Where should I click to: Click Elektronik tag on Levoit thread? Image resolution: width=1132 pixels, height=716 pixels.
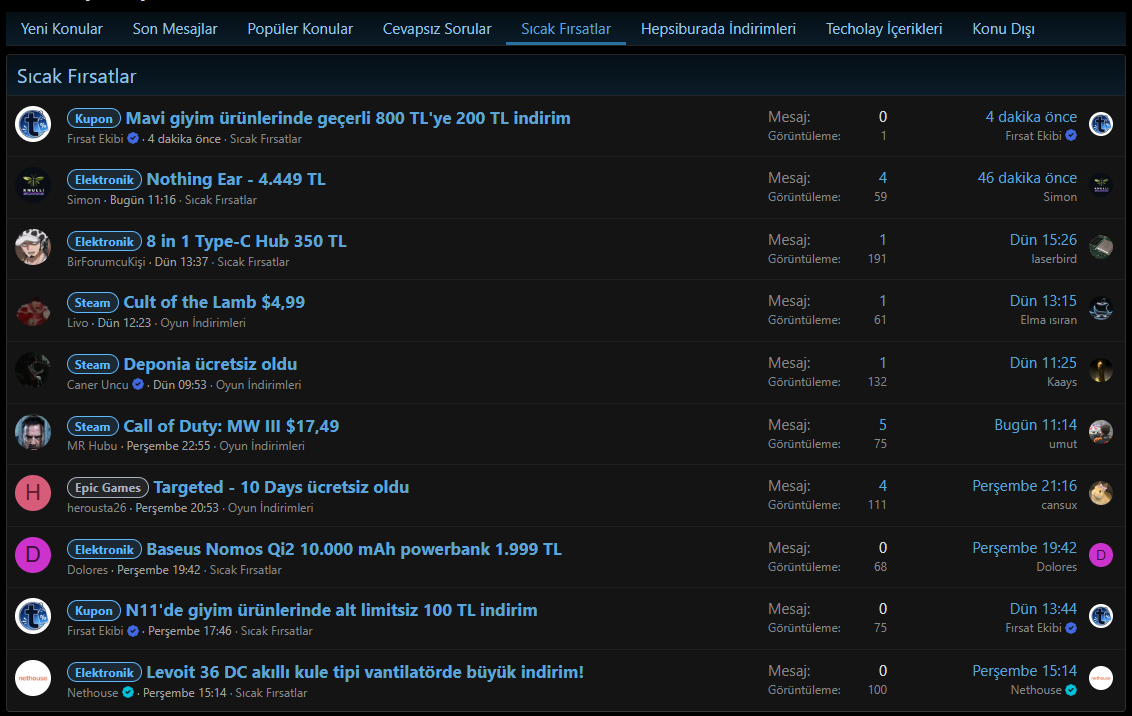tap(105, 673)
